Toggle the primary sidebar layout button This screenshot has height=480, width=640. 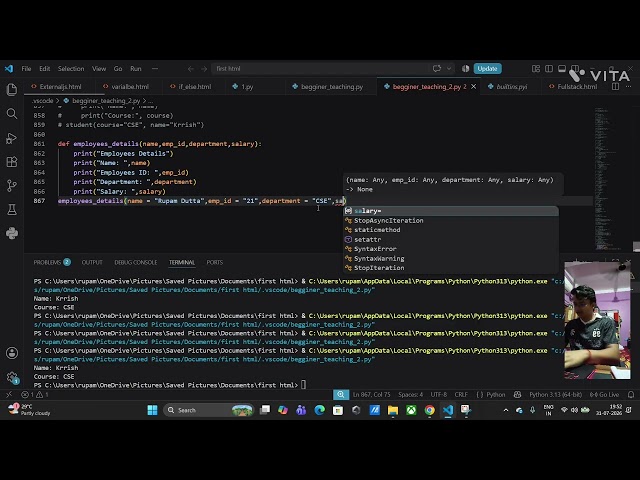[x=549, y=69]
